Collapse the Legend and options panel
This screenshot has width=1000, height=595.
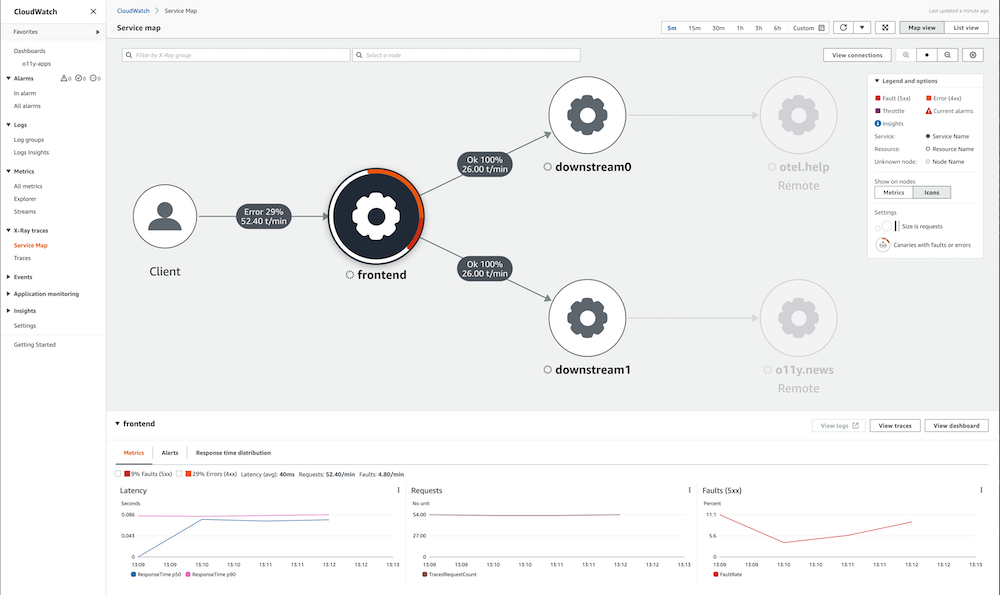click(878, 81)
